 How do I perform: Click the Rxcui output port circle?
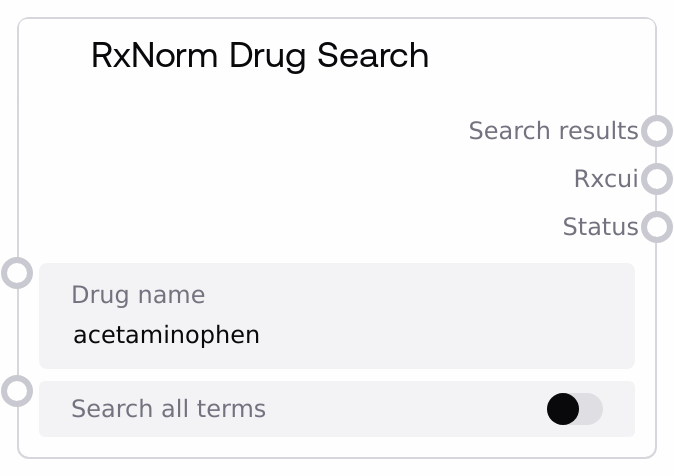656,179
